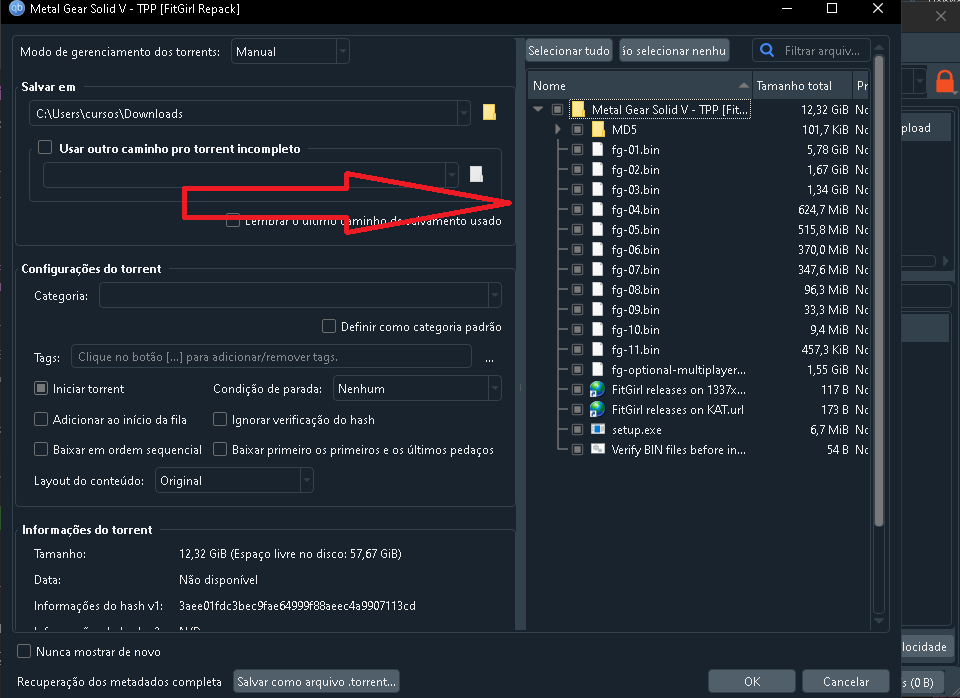Image resolution: width=960 pixels, height=698 pixels.
Task: Expand the MD5 folder tree node
Action: click(x=558, y=130)
